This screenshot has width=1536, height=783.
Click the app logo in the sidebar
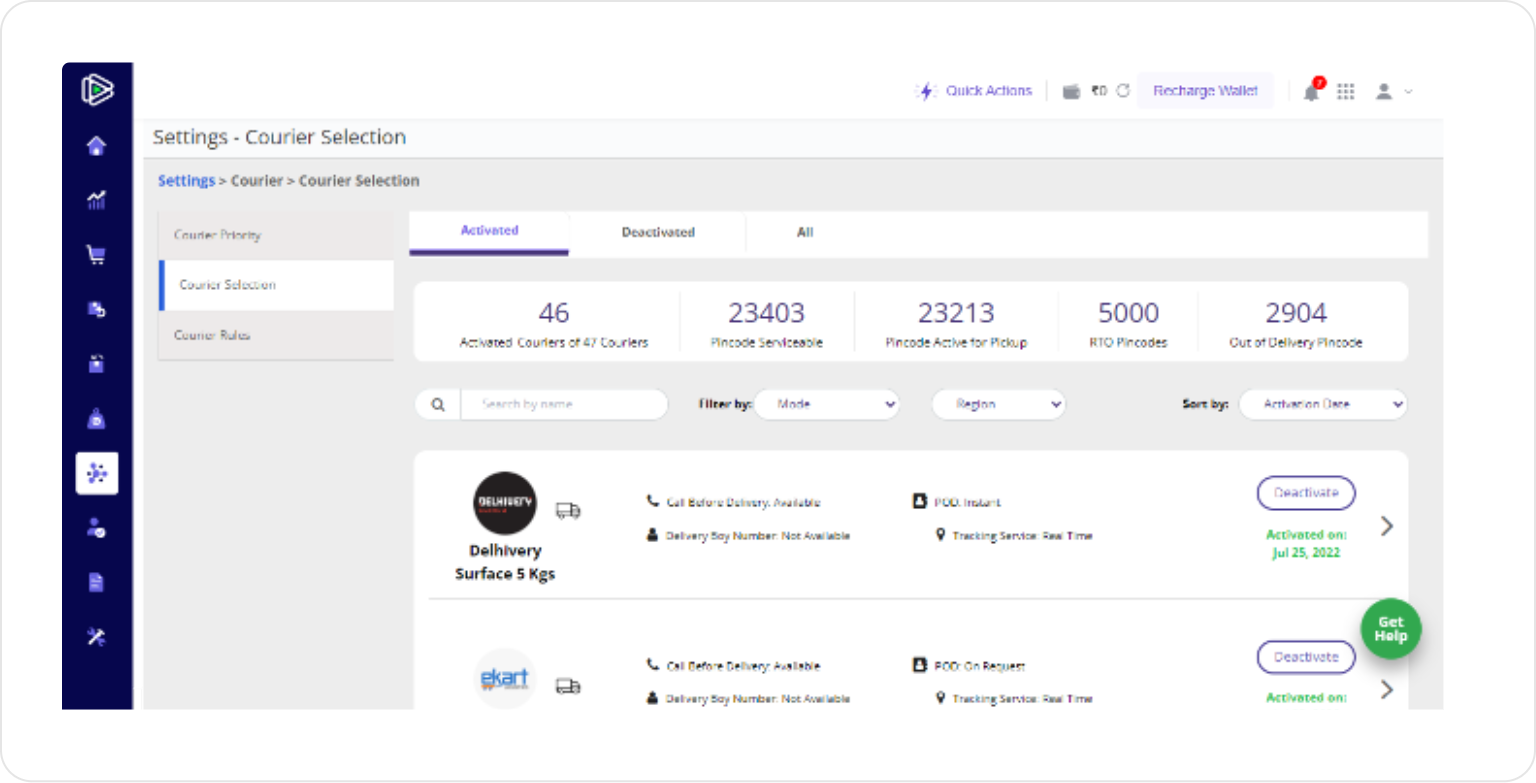click(97, 91)
